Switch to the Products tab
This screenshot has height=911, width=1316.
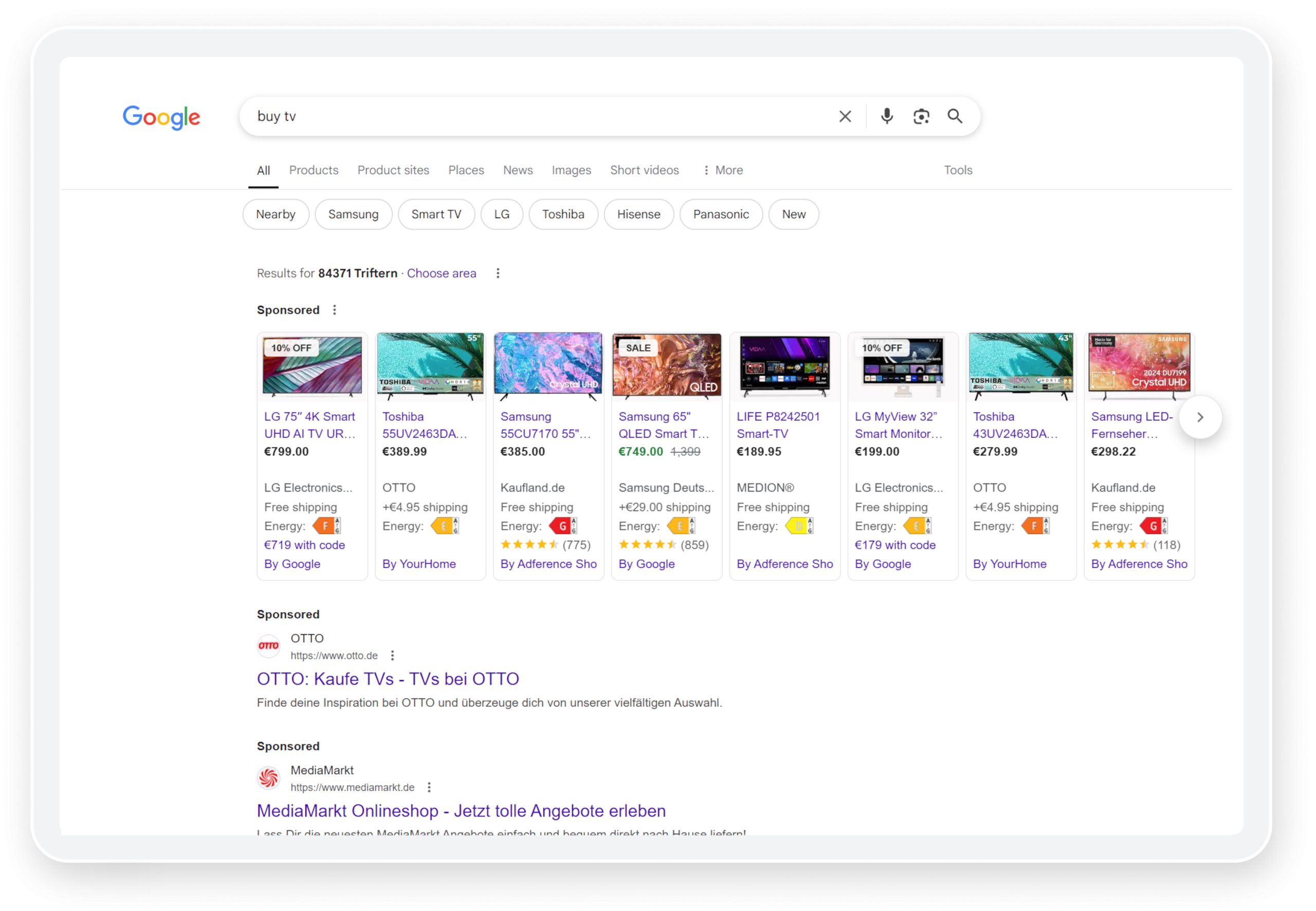(x=314, y=170)
